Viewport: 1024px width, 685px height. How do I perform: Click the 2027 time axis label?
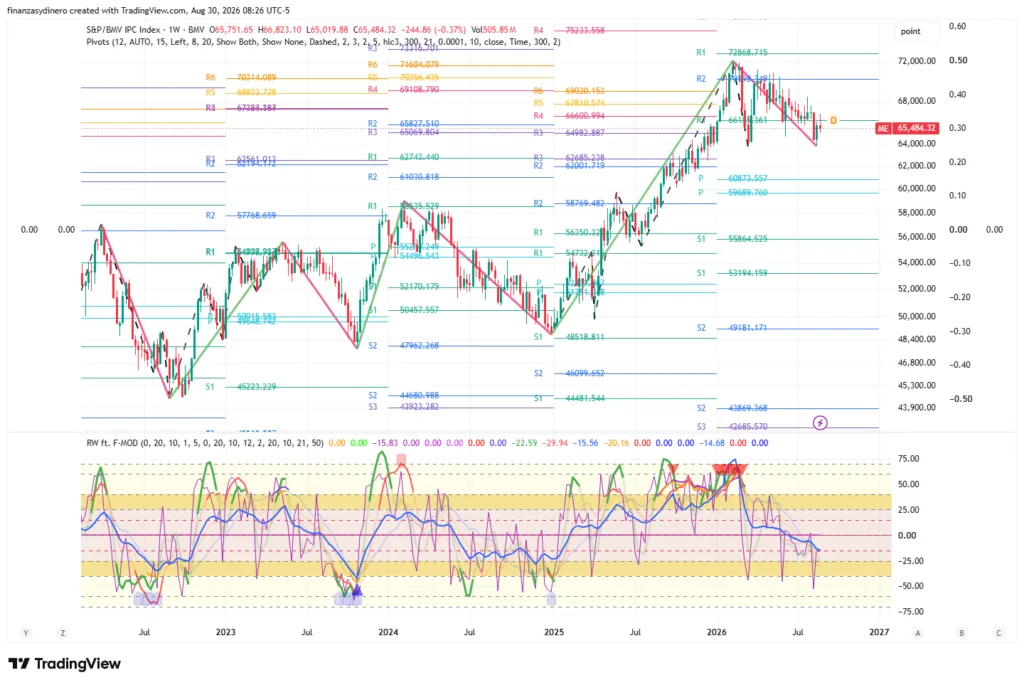(x=879, y=632)
